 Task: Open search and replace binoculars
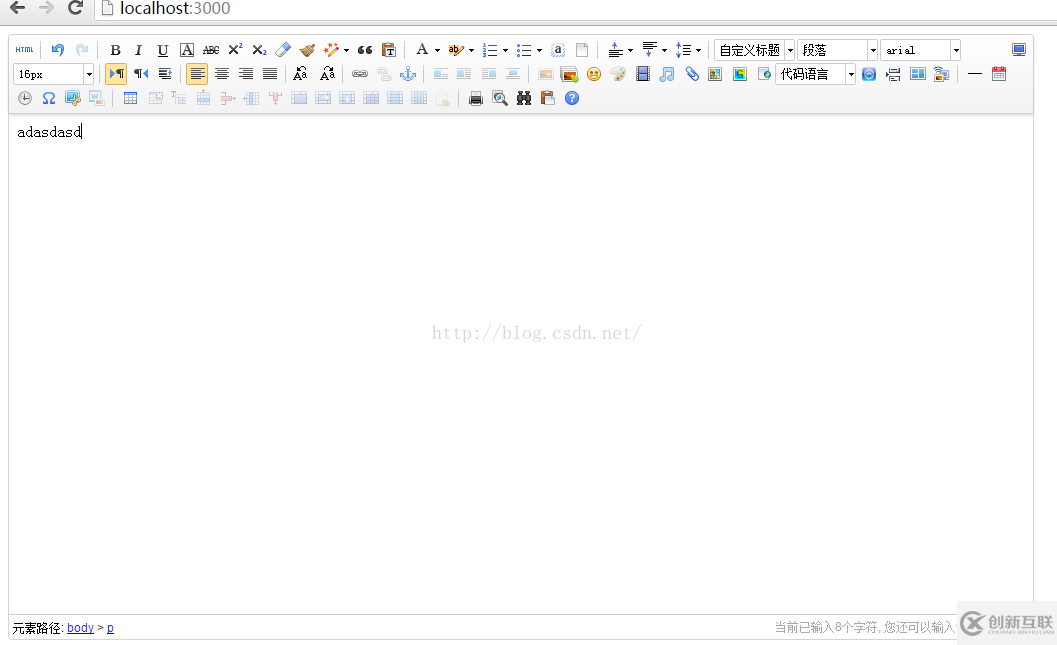pyautogui.click(x=524, y=98)
